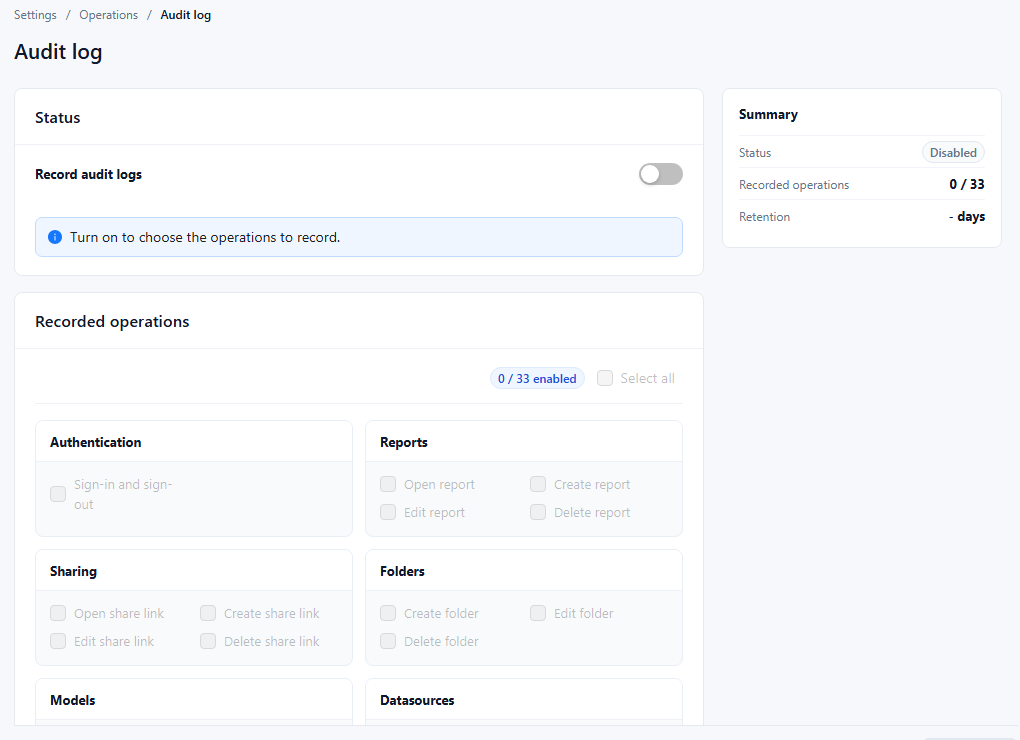The height and width of the screenshot is (740, 1020).
Task: Open Operations in the breadcrumb
Action: click(x=109, y=15)
